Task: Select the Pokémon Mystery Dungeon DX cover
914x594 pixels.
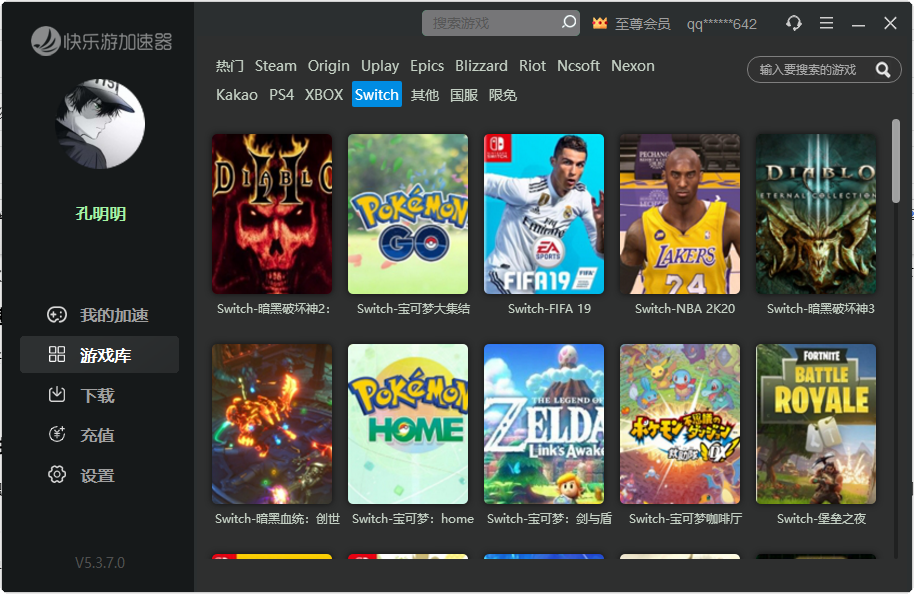Action: 680,424
